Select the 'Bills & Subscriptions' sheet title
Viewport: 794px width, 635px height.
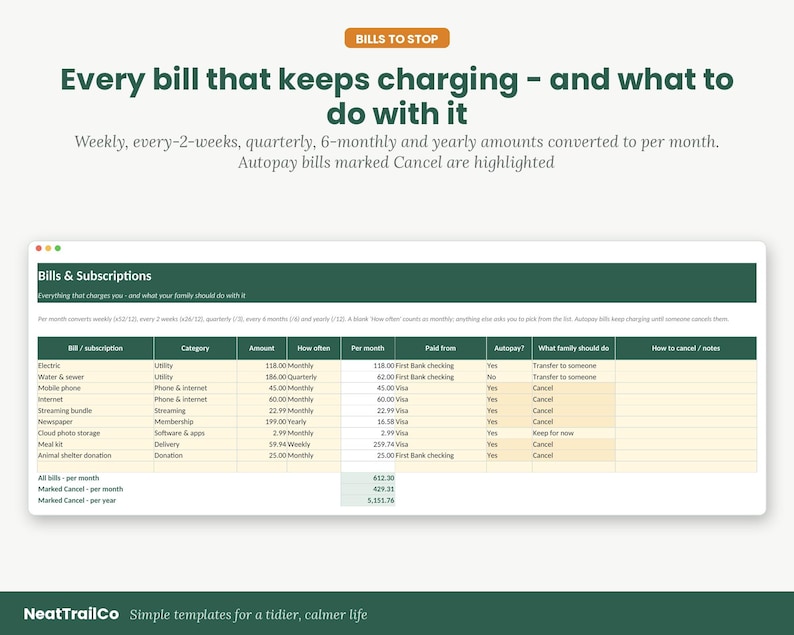[x=95, y=276]
